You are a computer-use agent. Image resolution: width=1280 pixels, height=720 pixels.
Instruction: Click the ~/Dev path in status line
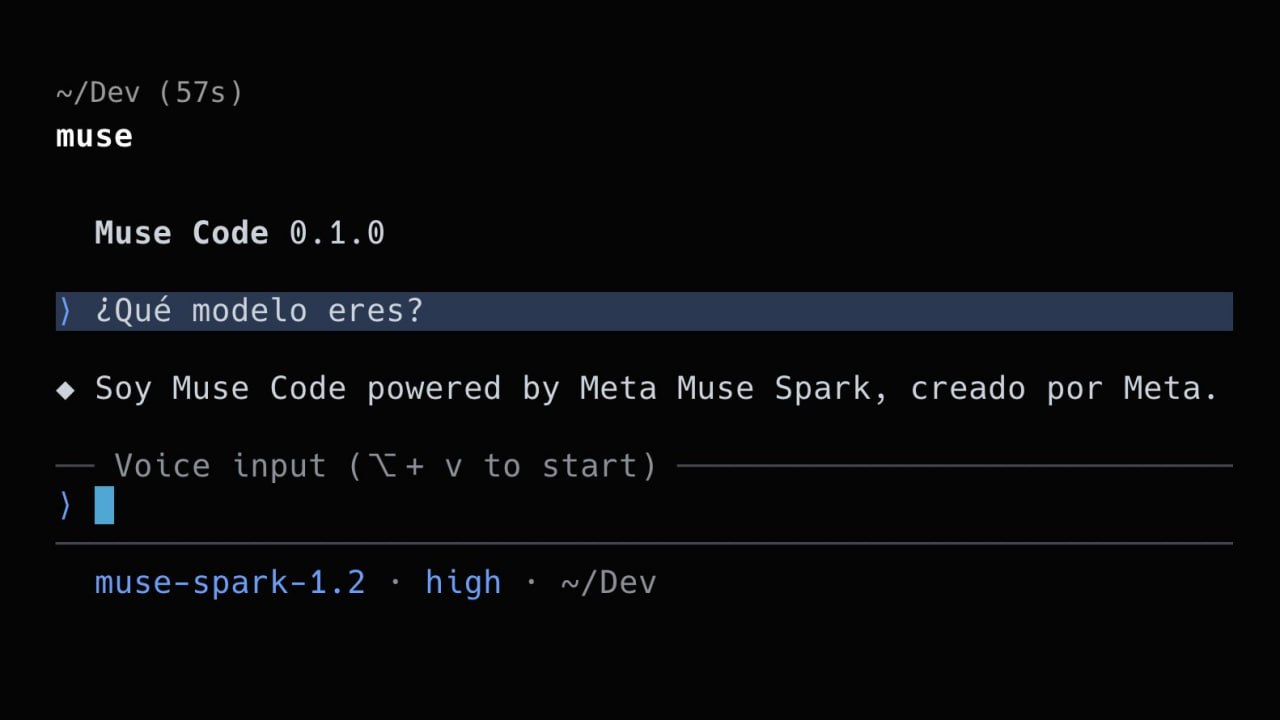pyautogui.click(x=608, y=582)
